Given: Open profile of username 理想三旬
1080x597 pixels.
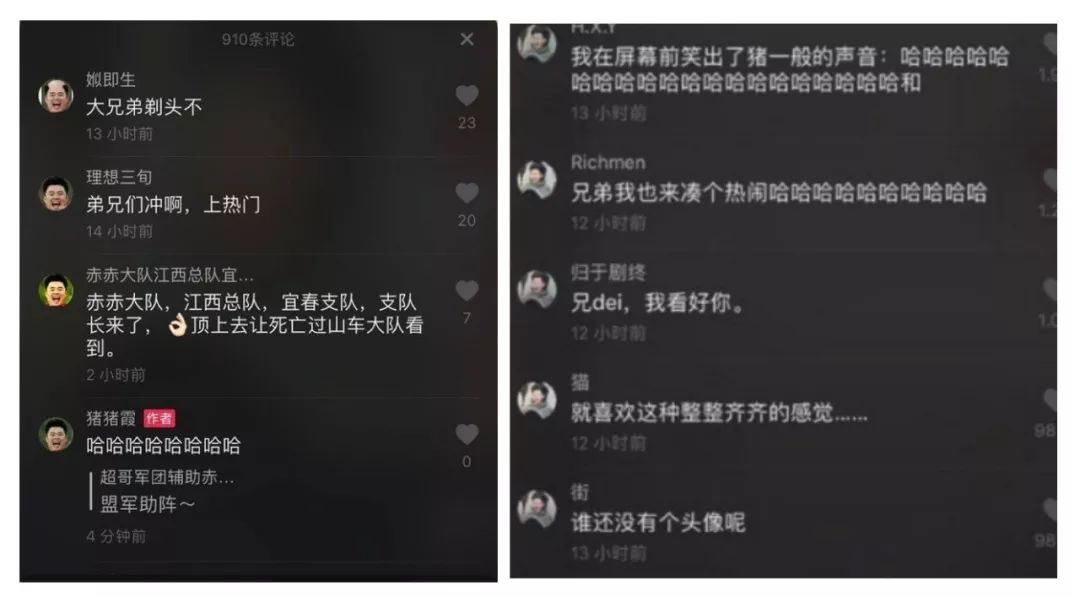Looking at the screenshot, I should tap(119, 177).
